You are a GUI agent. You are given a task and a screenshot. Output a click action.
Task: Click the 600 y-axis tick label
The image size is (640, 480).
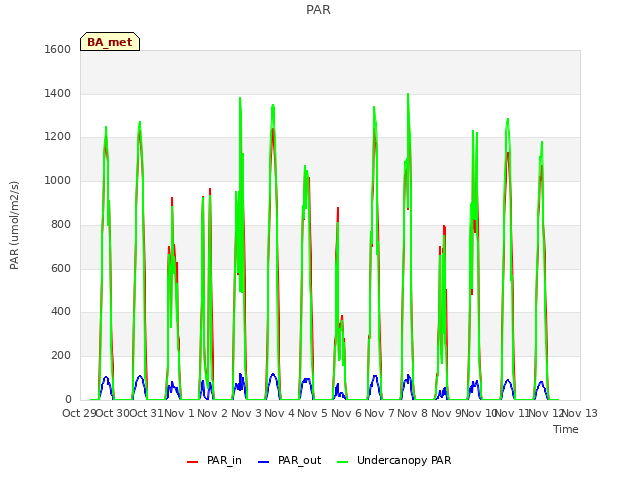(61, 268)
